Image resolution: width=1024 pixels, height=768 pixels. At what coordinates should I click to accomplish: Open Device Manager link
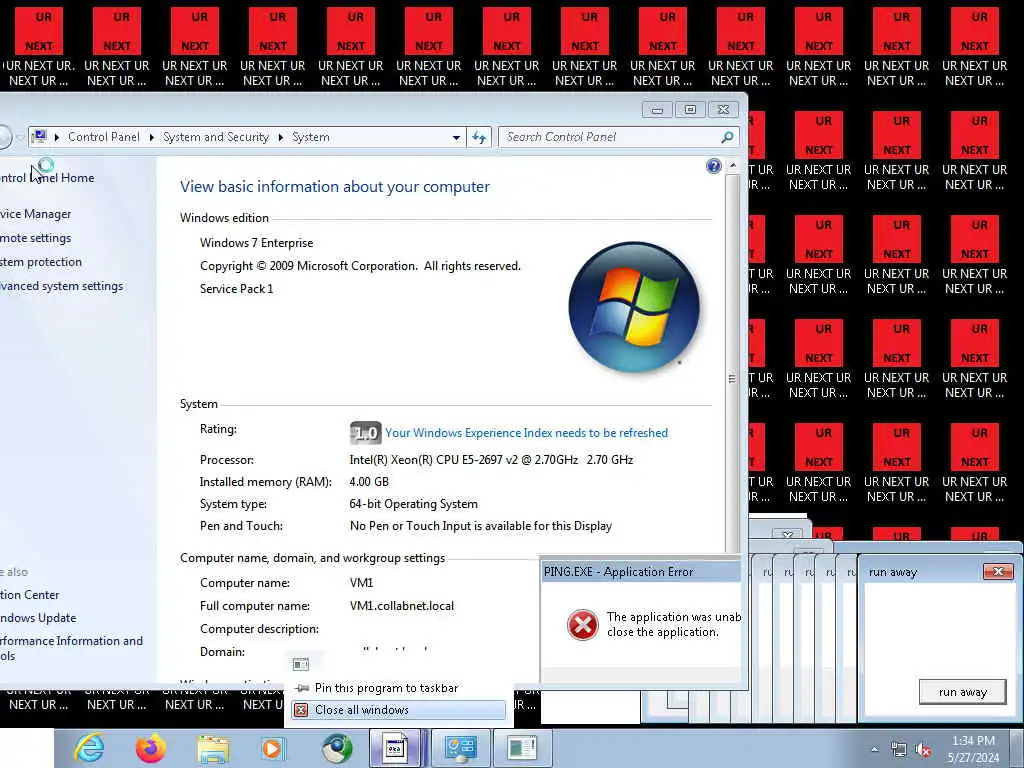point(35,214)
